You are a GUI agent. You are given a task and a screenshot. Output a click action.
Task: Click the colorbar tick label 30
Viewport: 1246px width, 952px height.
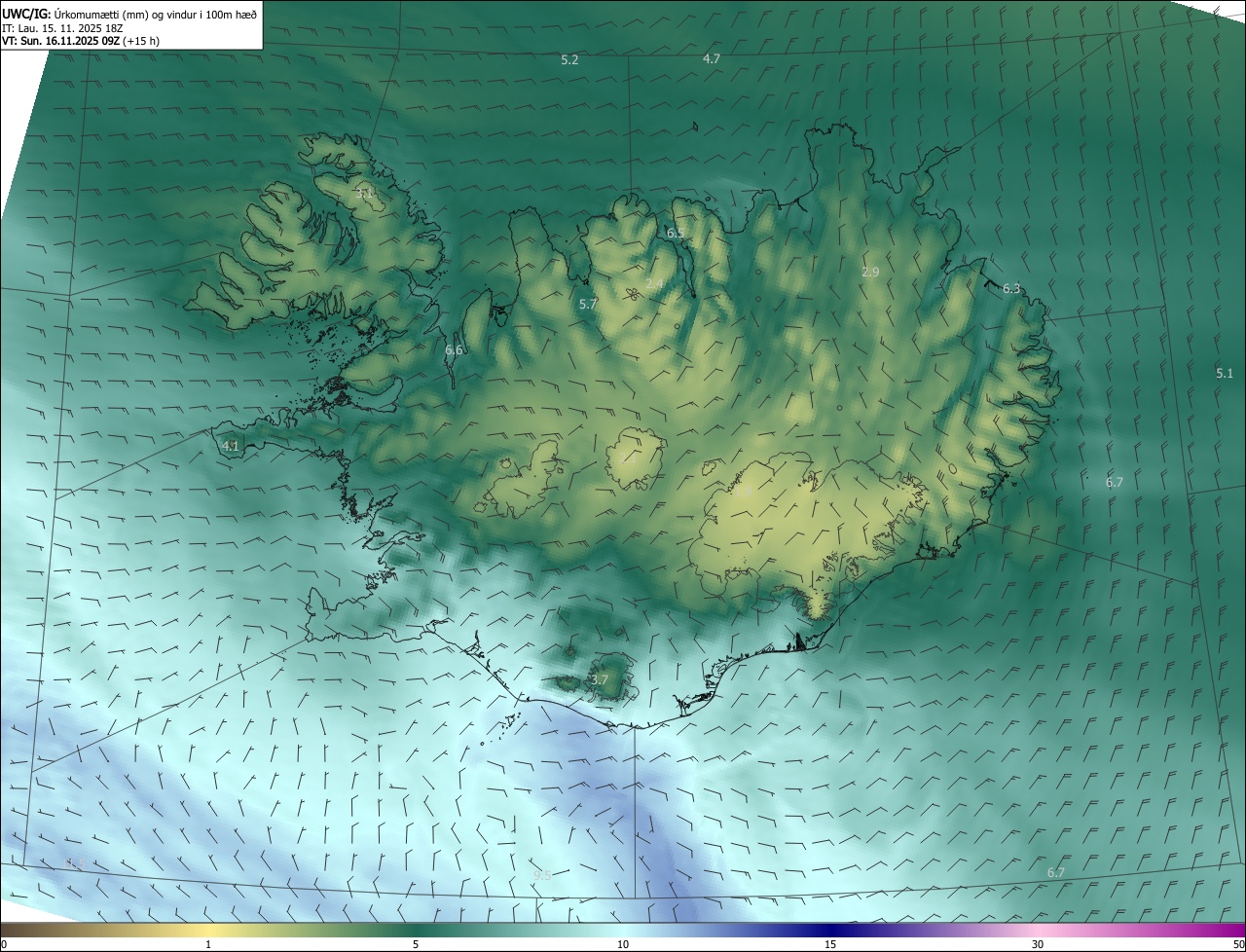click(1038, 944)
